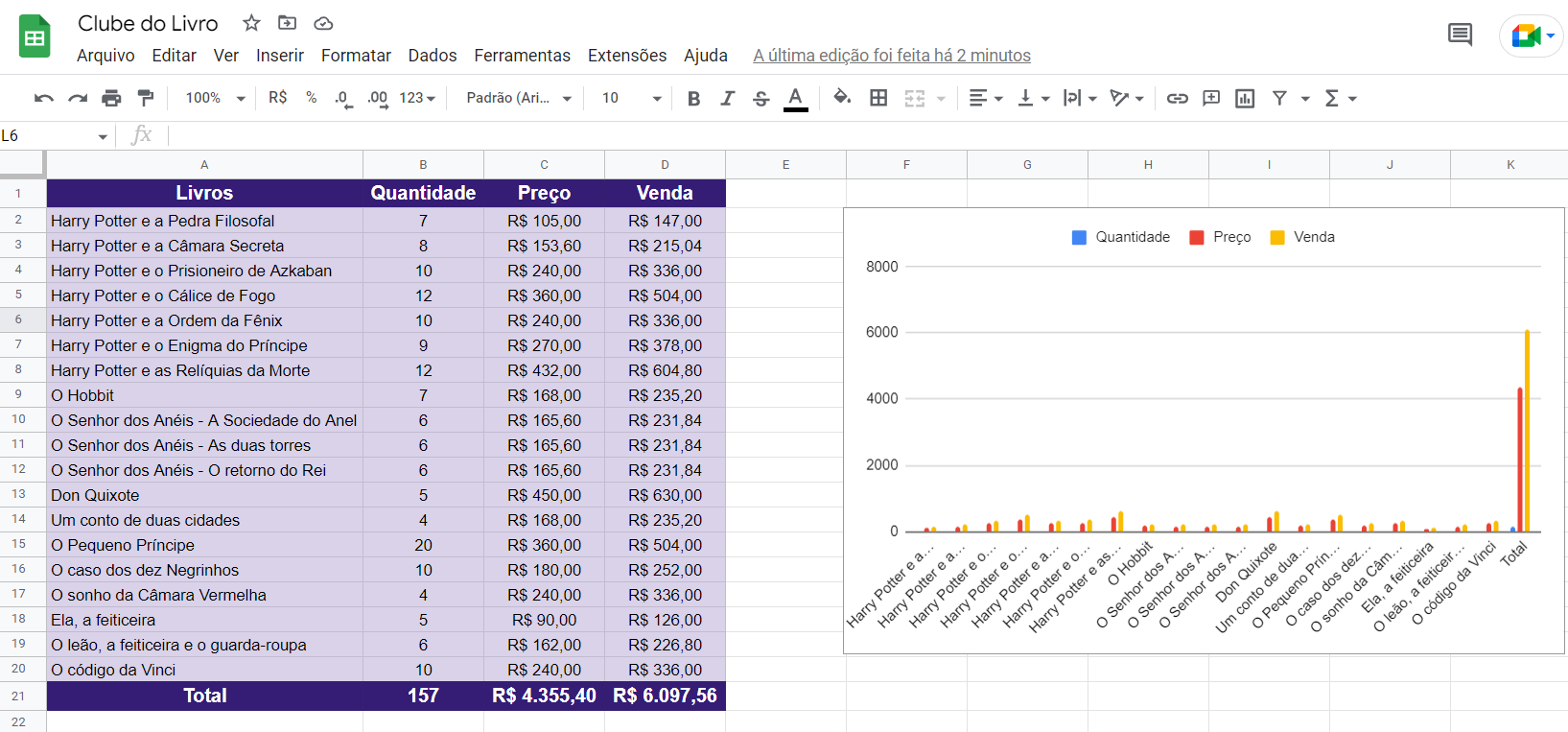1568x732 pixels.
Task: Format as currency with R$ button
Action: pyautogui.click(x=278, y=98)
